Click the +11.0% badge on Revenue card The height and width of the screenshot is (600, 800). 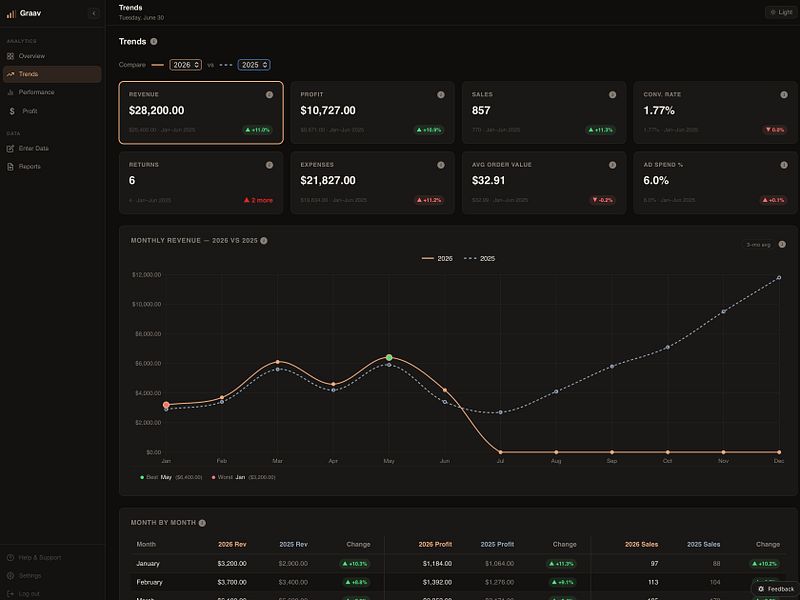pyautogui.click(x=258, y=130)
